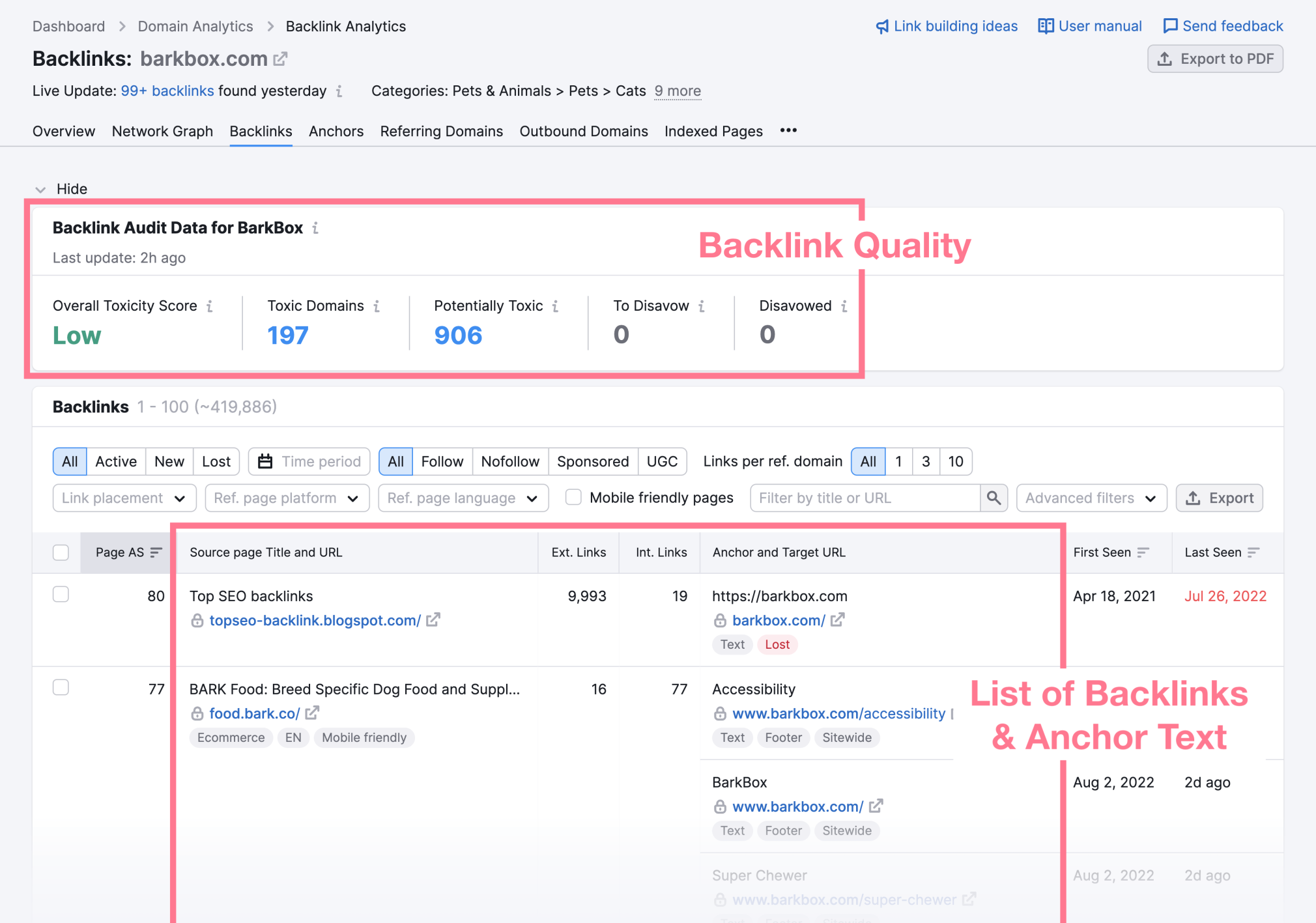Open the three-dots more tabs menu
This screenshot has width=1316, height=923.
788,130
